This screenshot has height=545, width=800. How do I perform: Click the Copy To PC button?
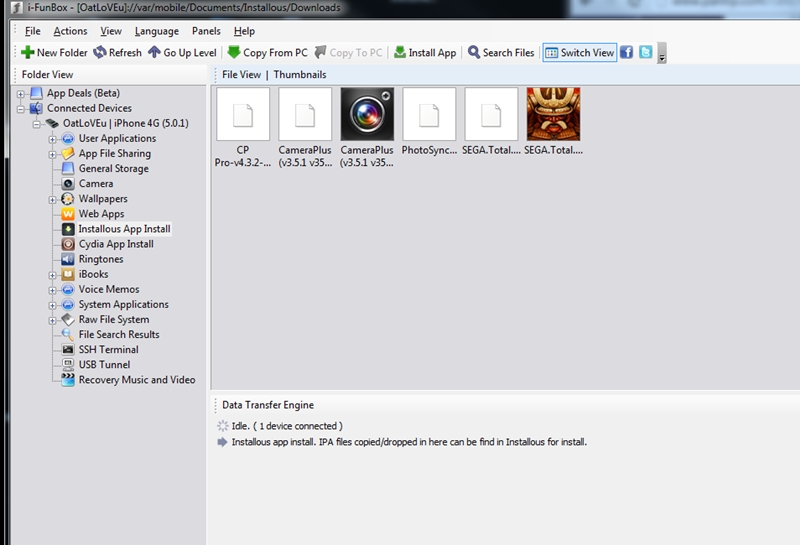coord(348,53)
